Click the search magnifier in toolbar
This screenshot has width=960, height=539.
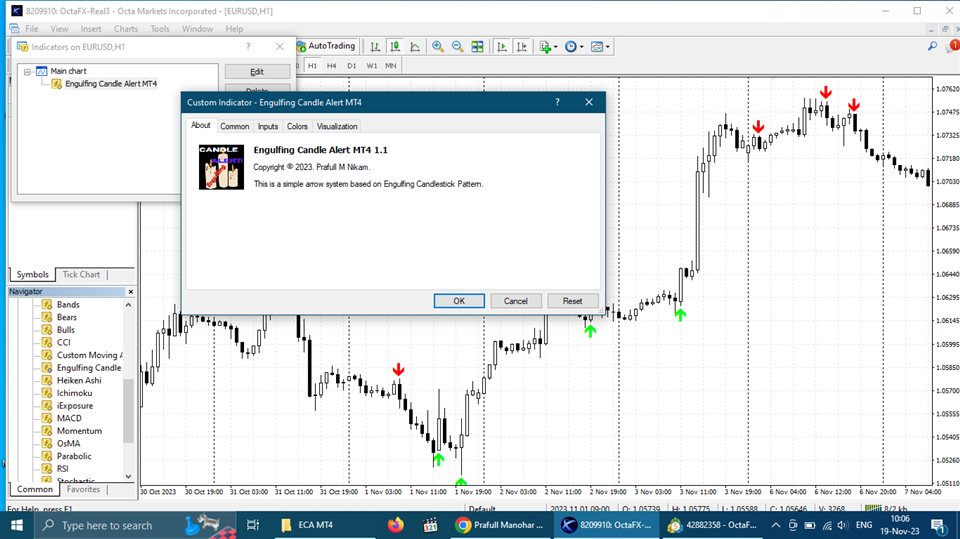932,46
